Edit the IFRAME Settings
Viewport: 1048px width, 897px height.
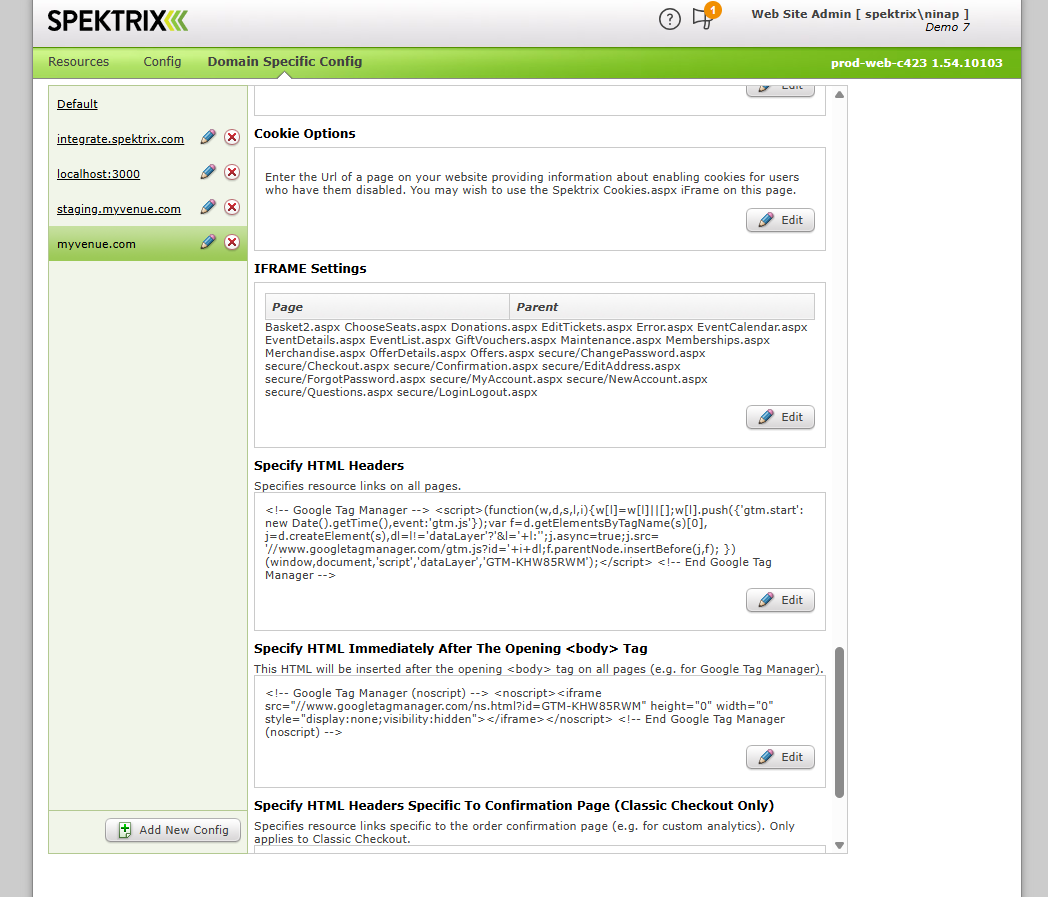tap(780, 417)
